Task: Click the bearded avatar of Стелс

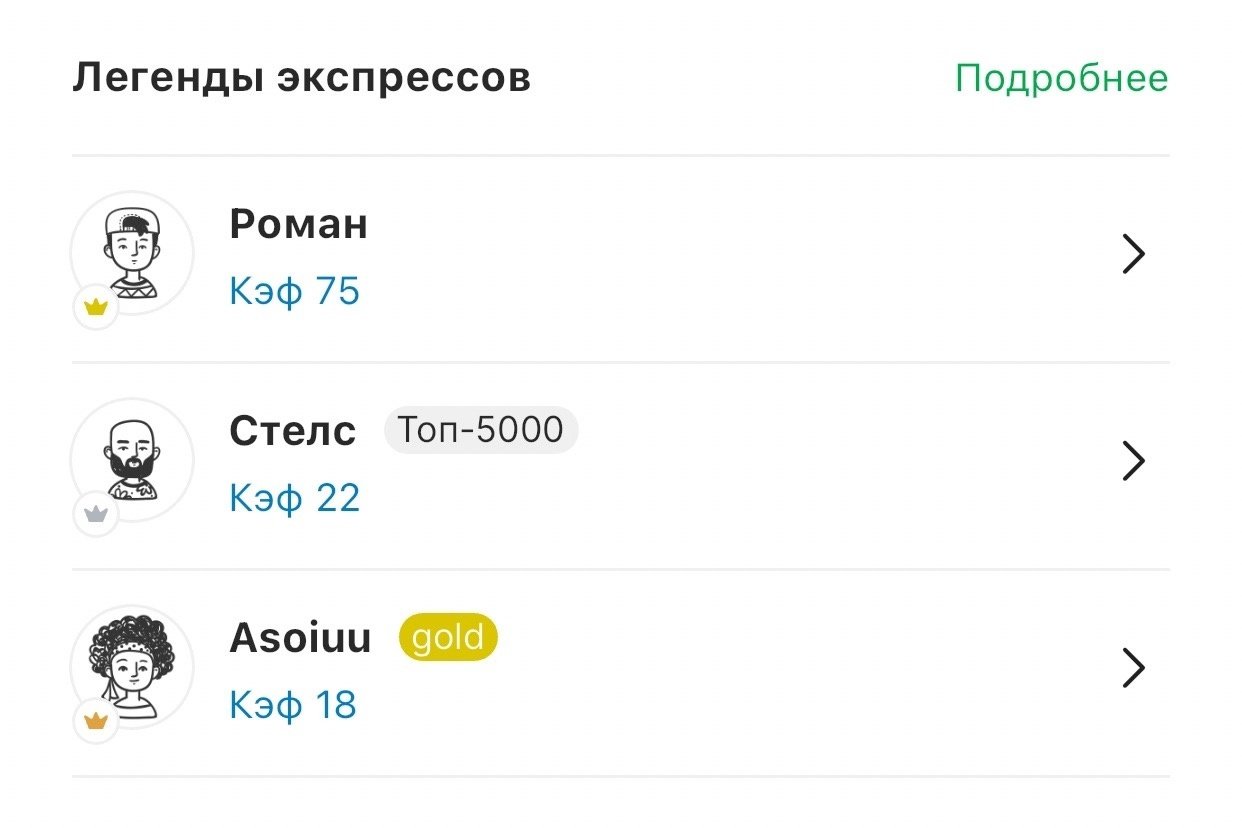Action: point(132,459)
